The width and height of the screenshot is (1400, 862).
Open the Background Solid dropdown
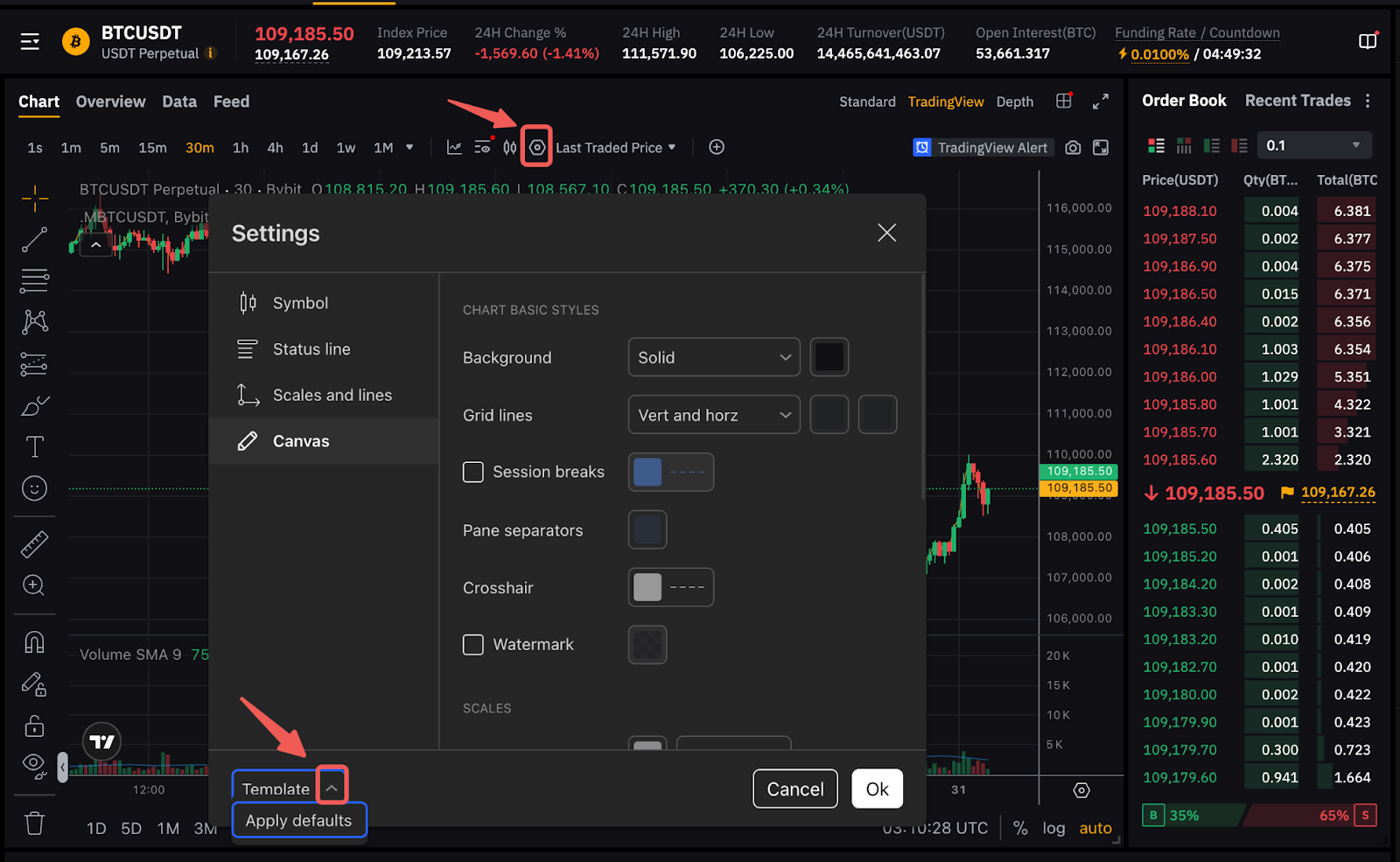[713, 357]
